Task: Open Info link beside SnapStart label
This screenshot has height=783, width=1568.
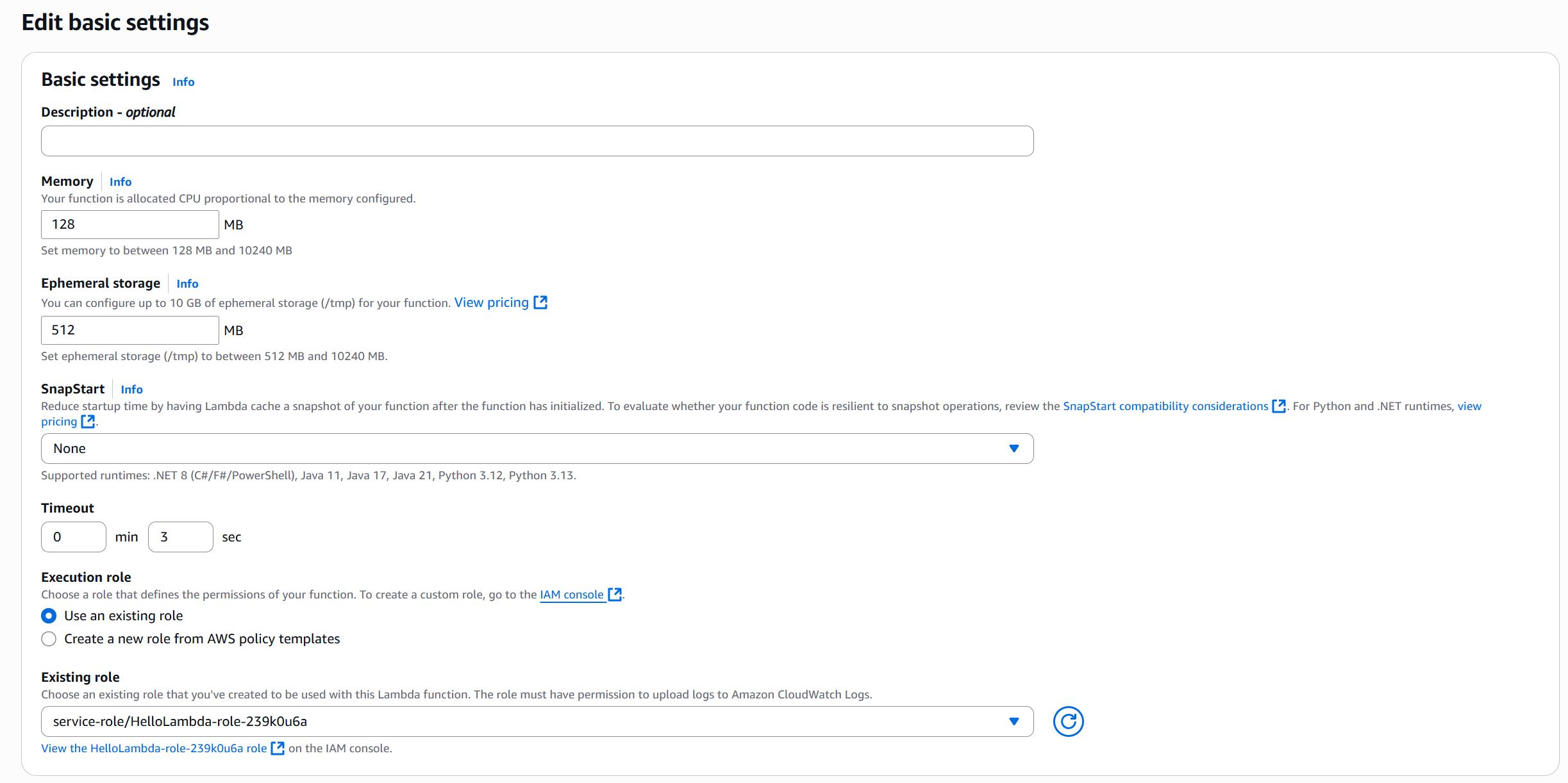Action: [131, 390]
